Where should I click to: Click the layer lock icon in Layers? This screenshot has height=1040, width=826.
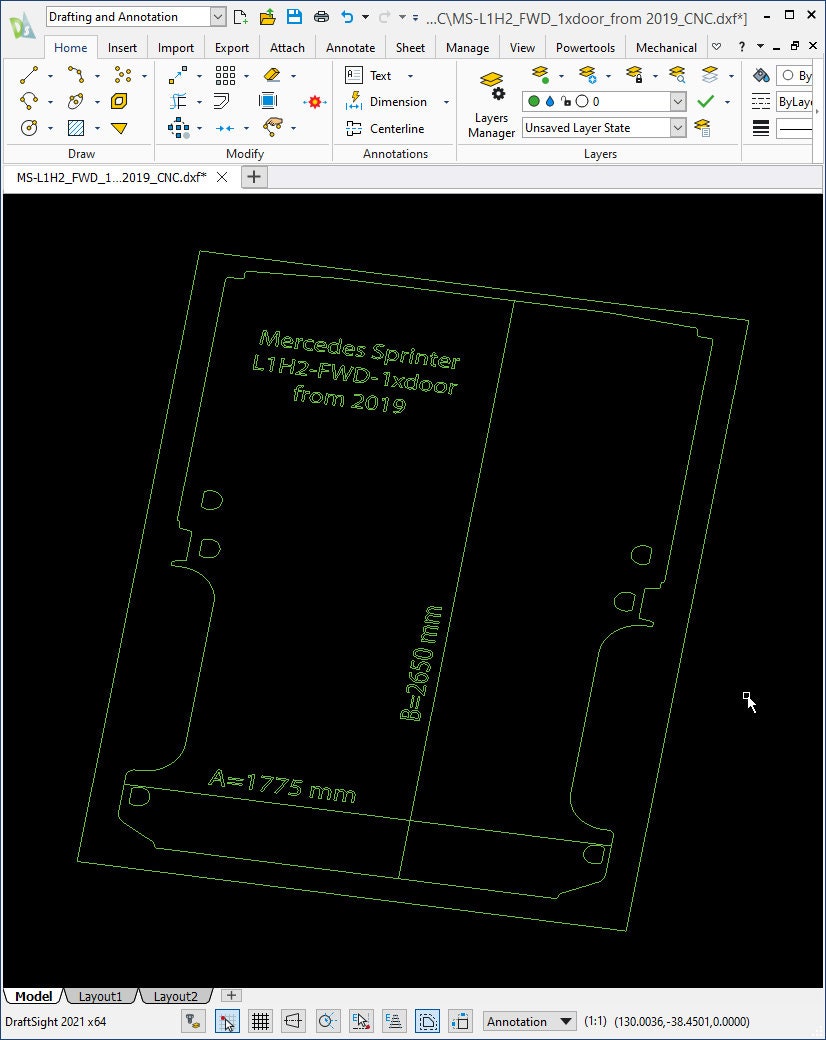[x=635, y=75]
